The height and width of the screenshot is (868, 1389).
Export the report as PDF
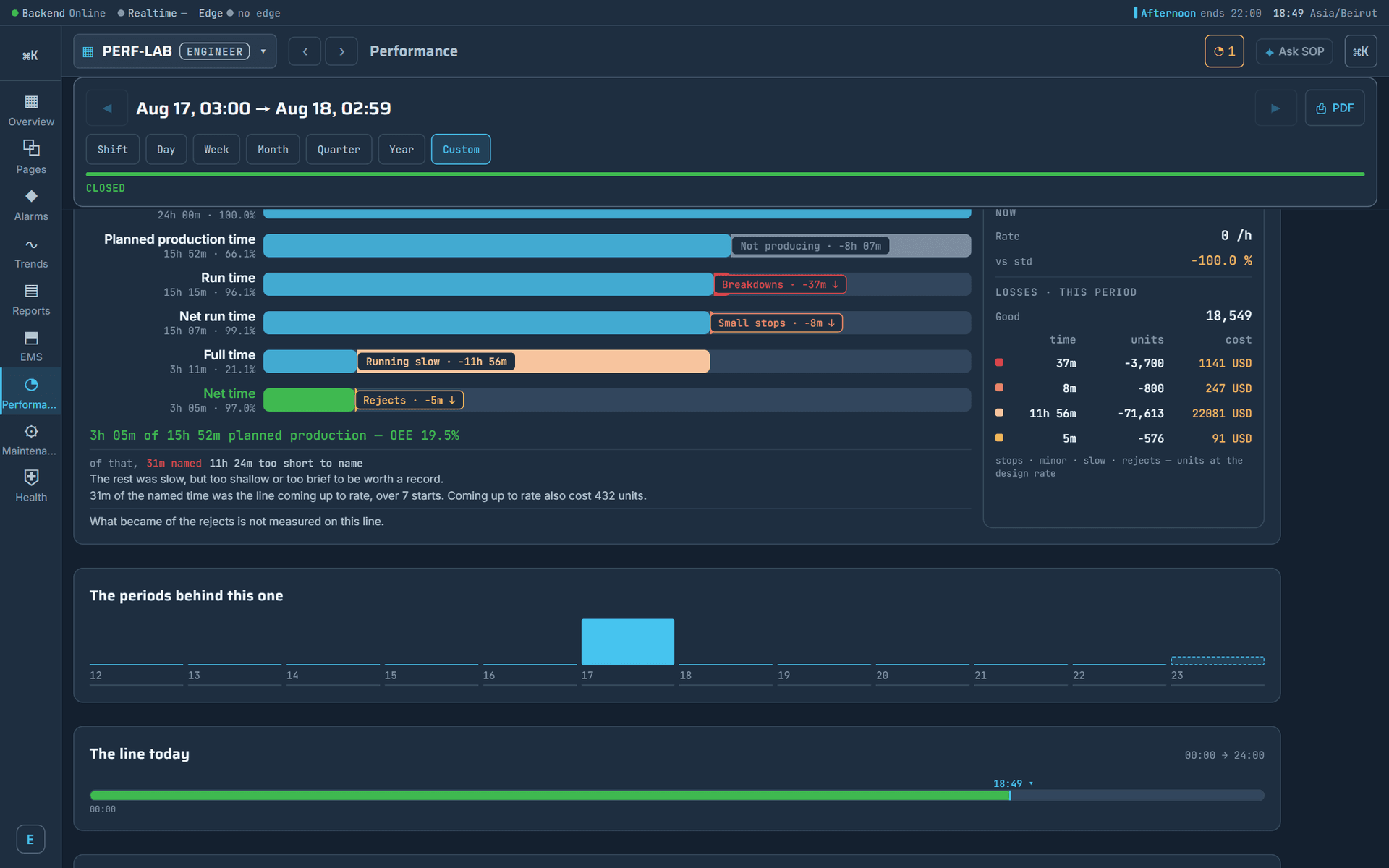(x=1335, y=109)
